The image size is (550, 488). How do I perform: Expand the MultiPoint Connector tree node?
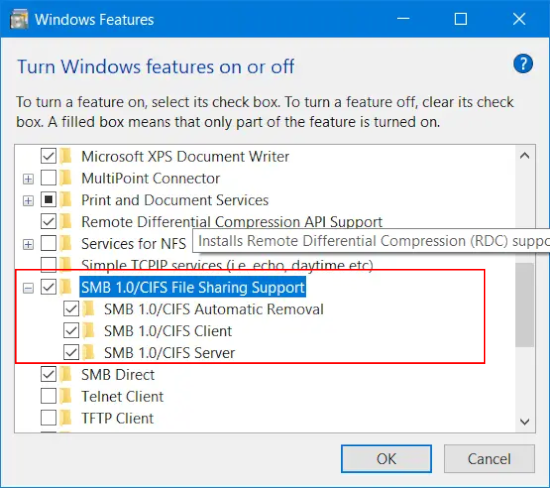(28, 179)
